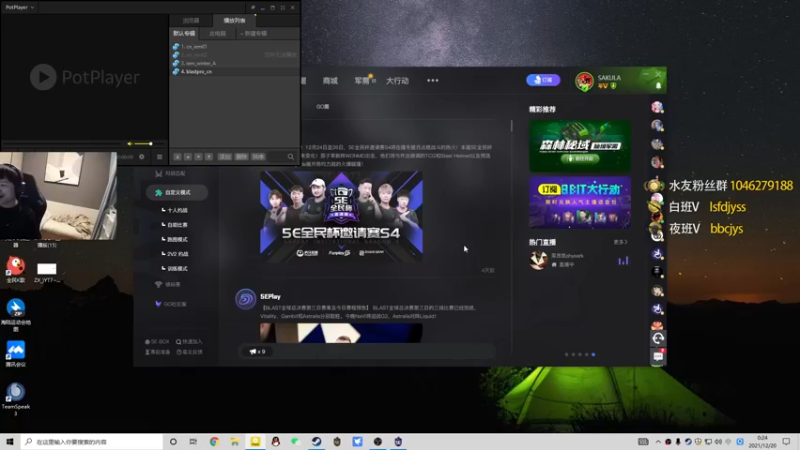Move playlist item up arrow button

(x=188, y=157)
